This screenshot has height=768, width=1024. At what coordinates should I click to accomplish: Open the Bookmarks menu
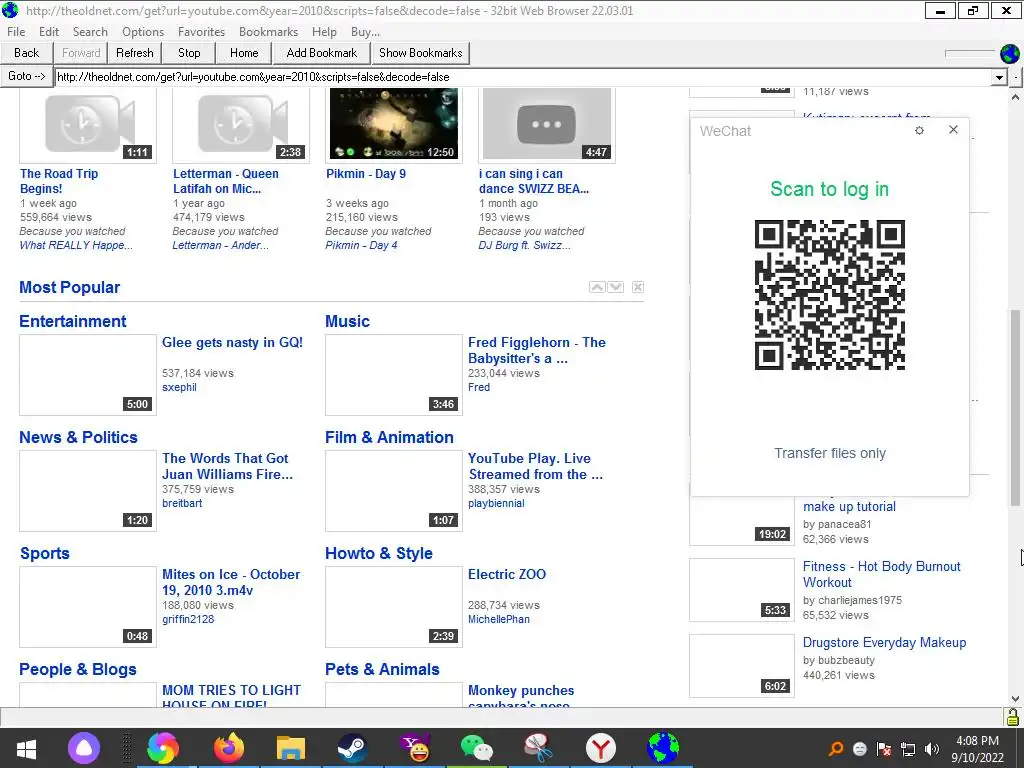[x=268, y=32]
